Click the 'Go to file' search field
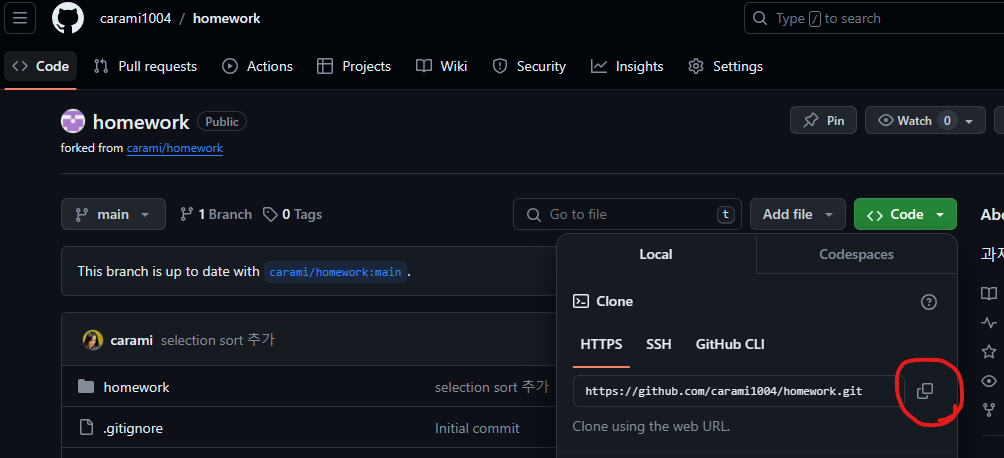 point(628,215)
